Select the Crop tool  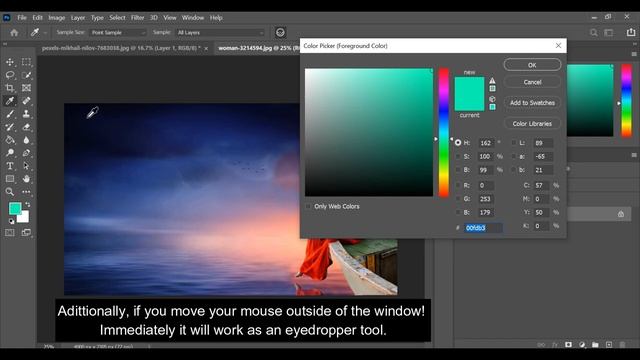[10, 88]
